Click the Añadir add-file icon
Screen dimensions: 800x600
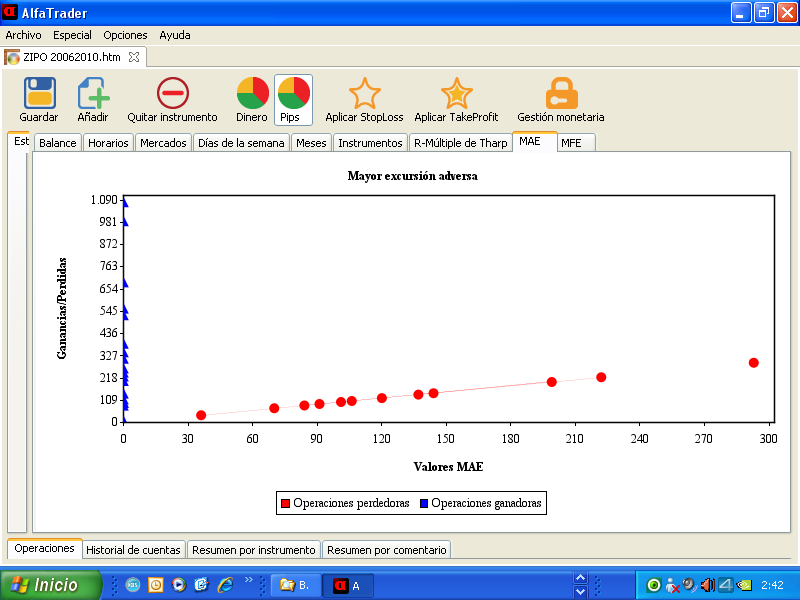[x=93, y=94]
